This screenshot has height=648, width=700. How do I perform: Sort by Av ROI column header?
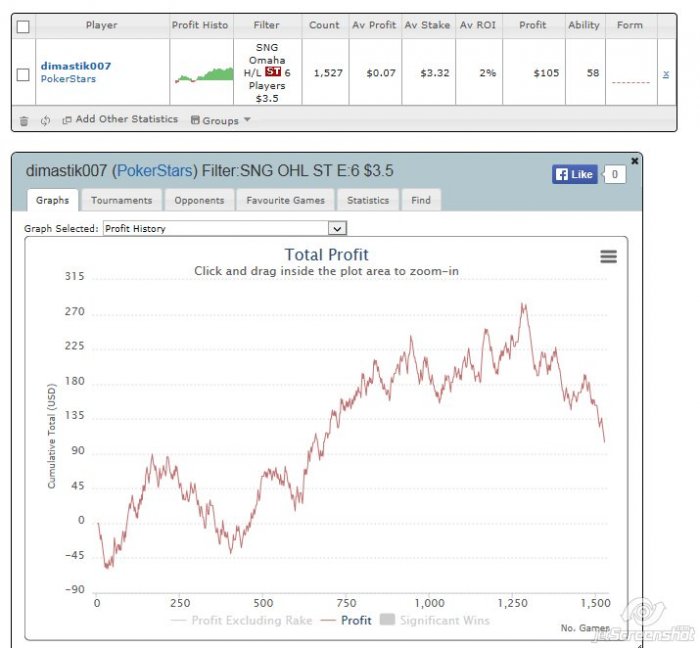coord(478,25)
